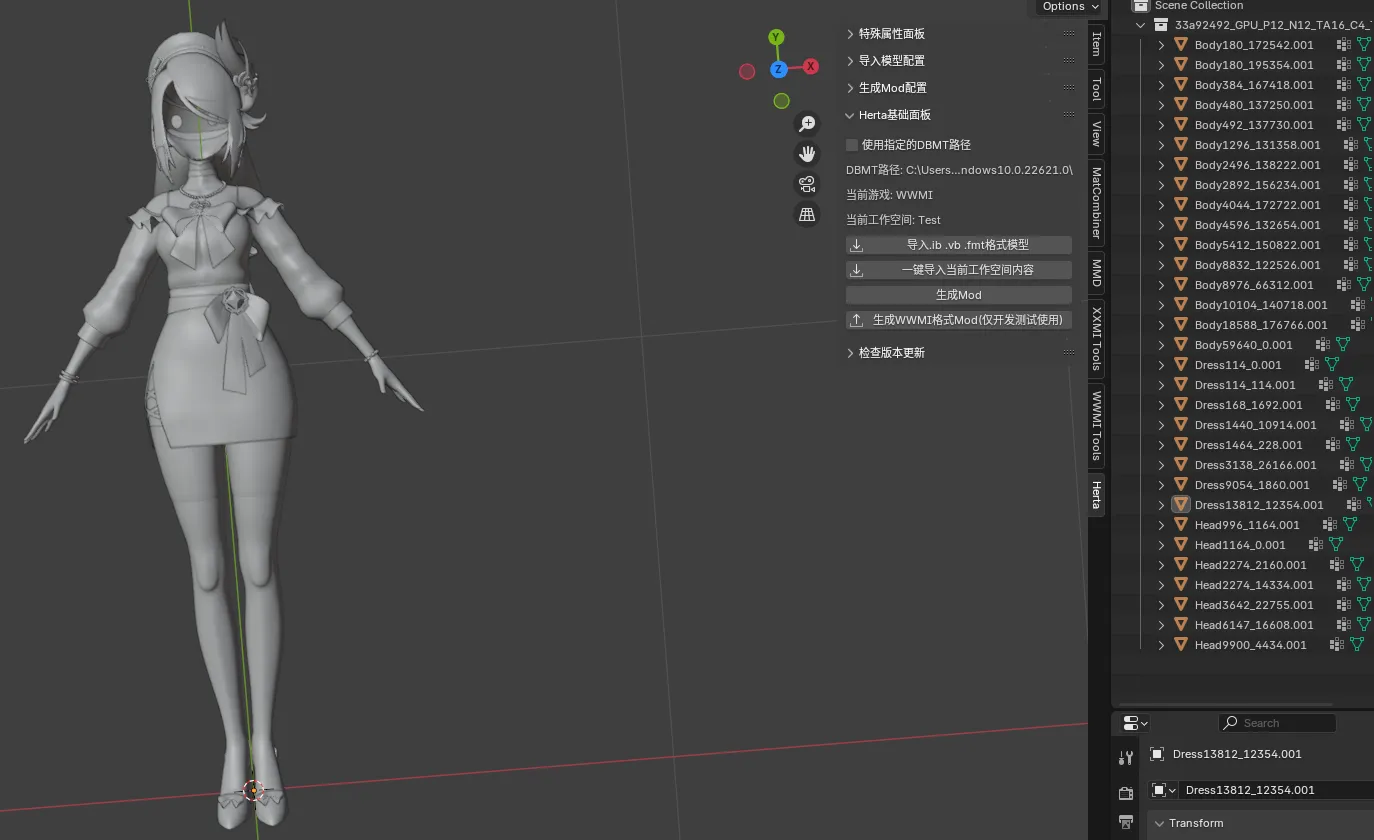
Task: Expand the Head2274_2160.001 tree row
Action: (x=1161, y=565)
